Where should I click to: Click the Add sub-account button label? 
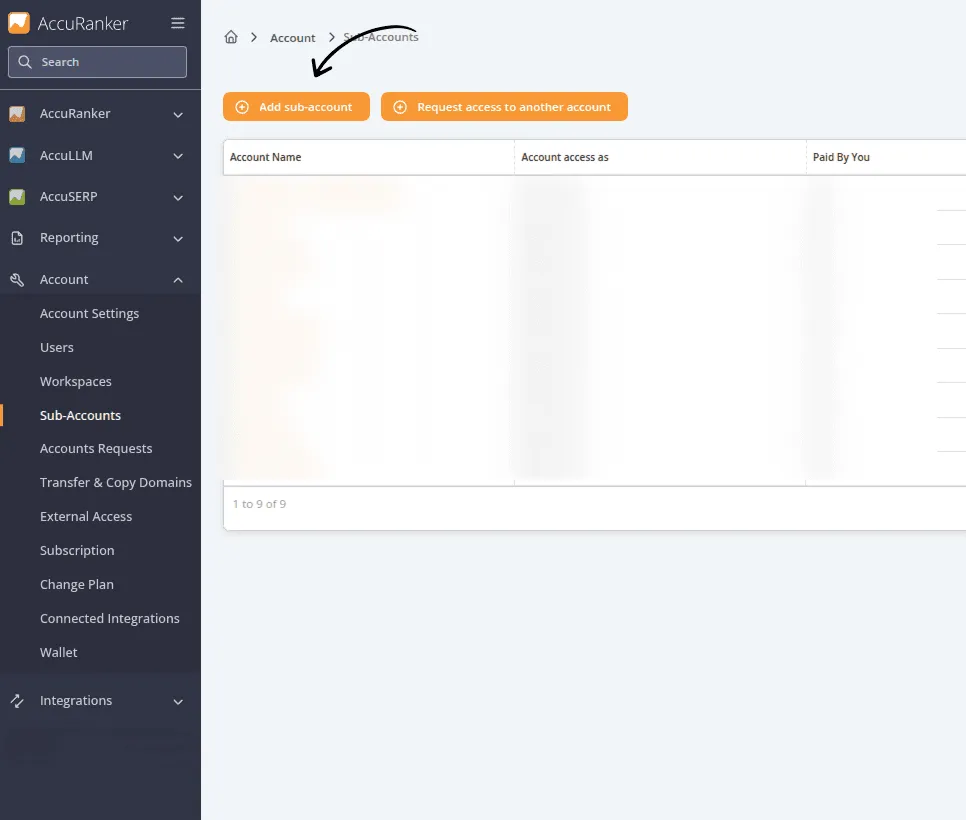pos(306,107)
